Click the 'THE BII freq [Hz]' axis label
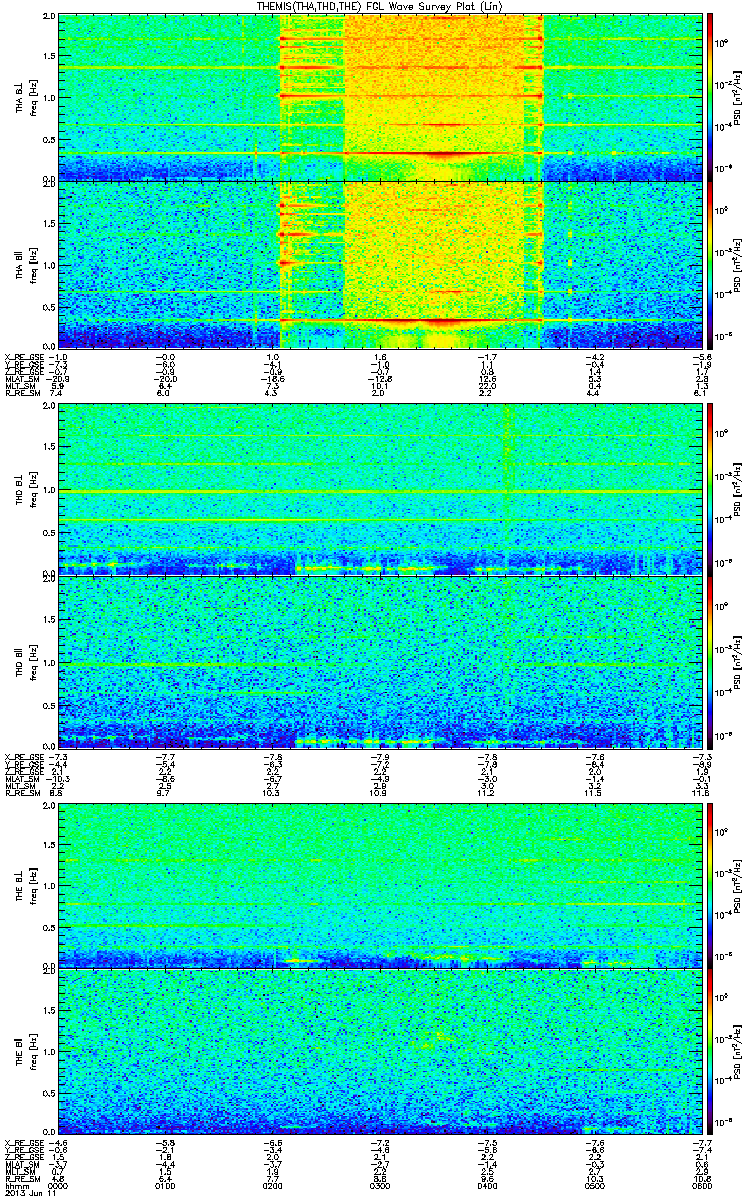The height and width of the screenshot is (1200, 750). [24, 1051]
